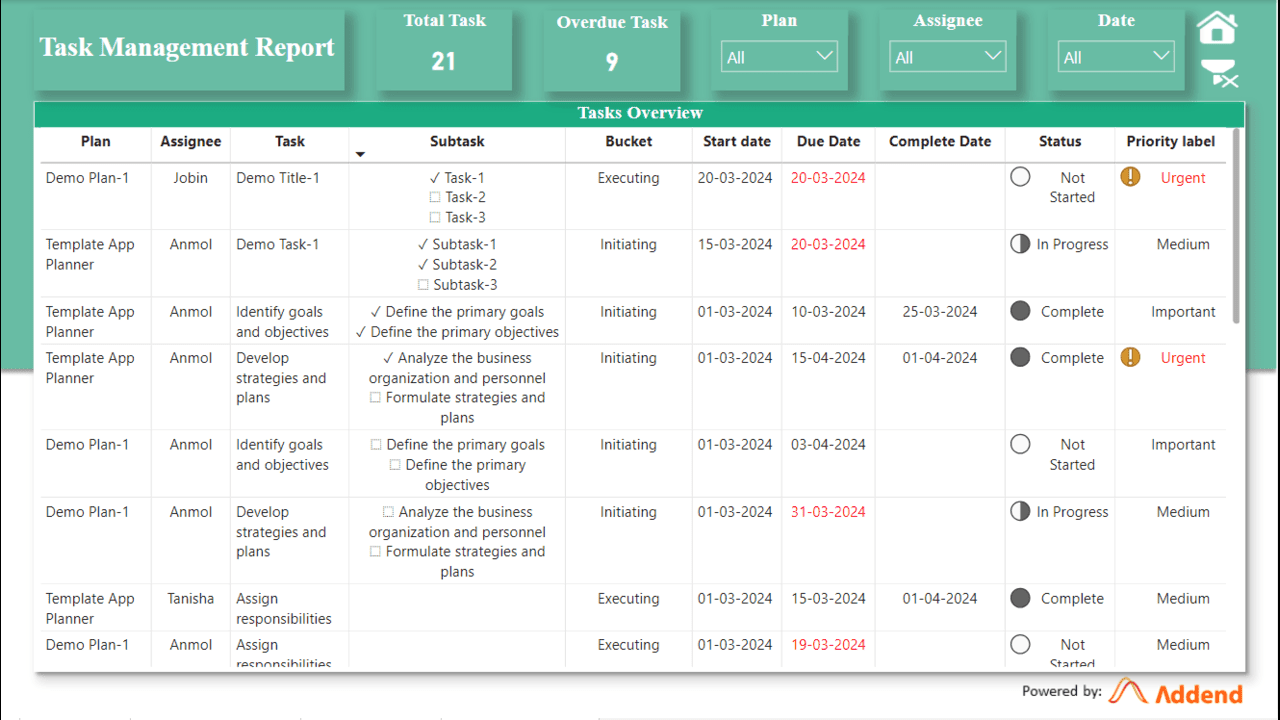Select the Total Task card
The image size is (1280, 720).
point(443,48)
